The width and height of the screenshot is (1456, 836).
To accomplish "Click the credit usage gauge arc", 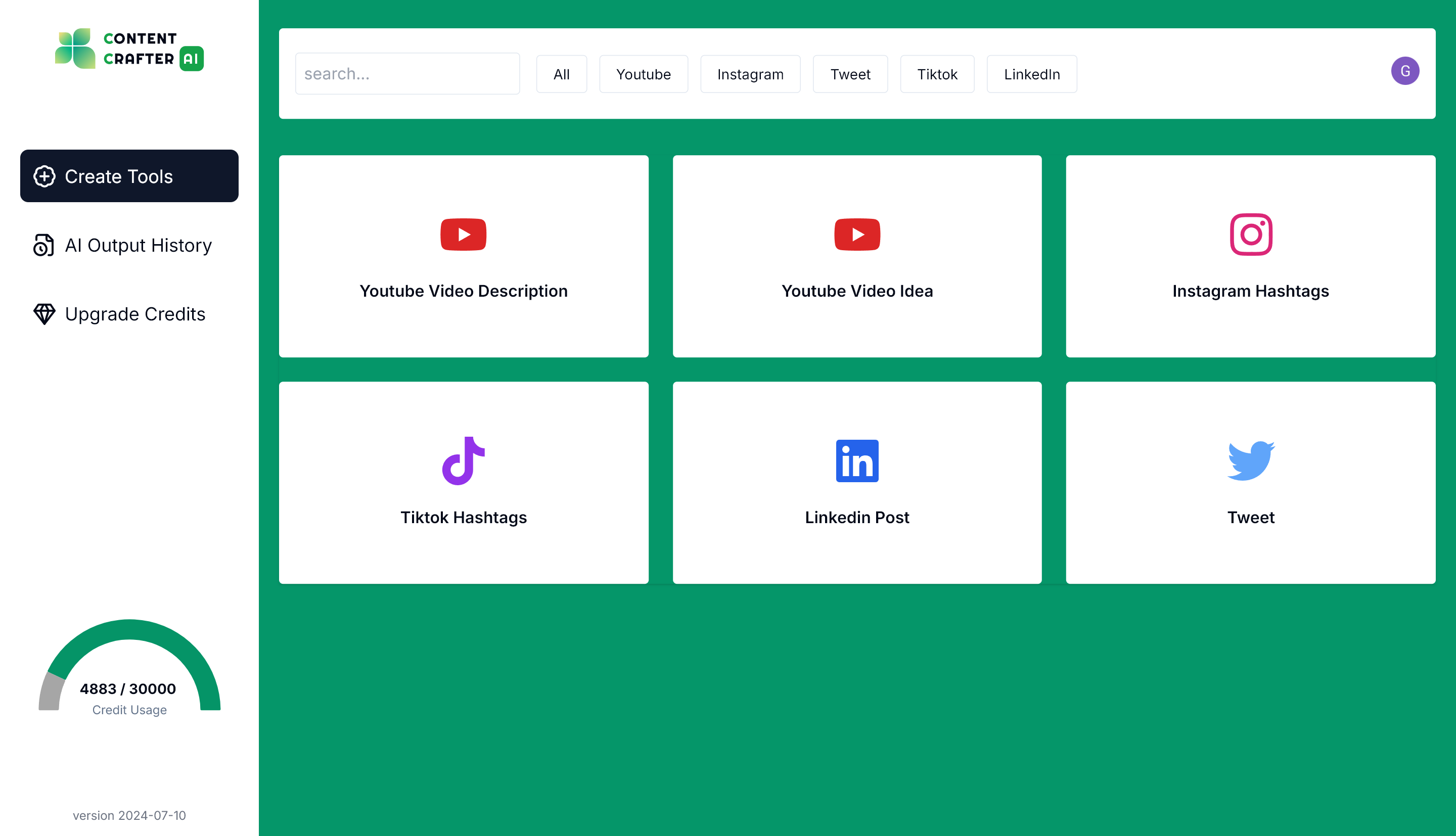I will coord(129,630).
